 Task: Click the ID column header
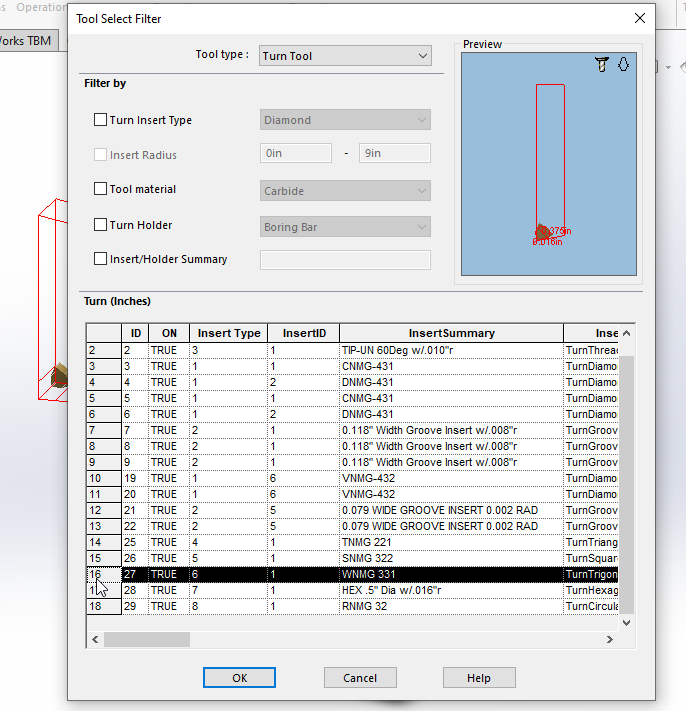(135, 333)
